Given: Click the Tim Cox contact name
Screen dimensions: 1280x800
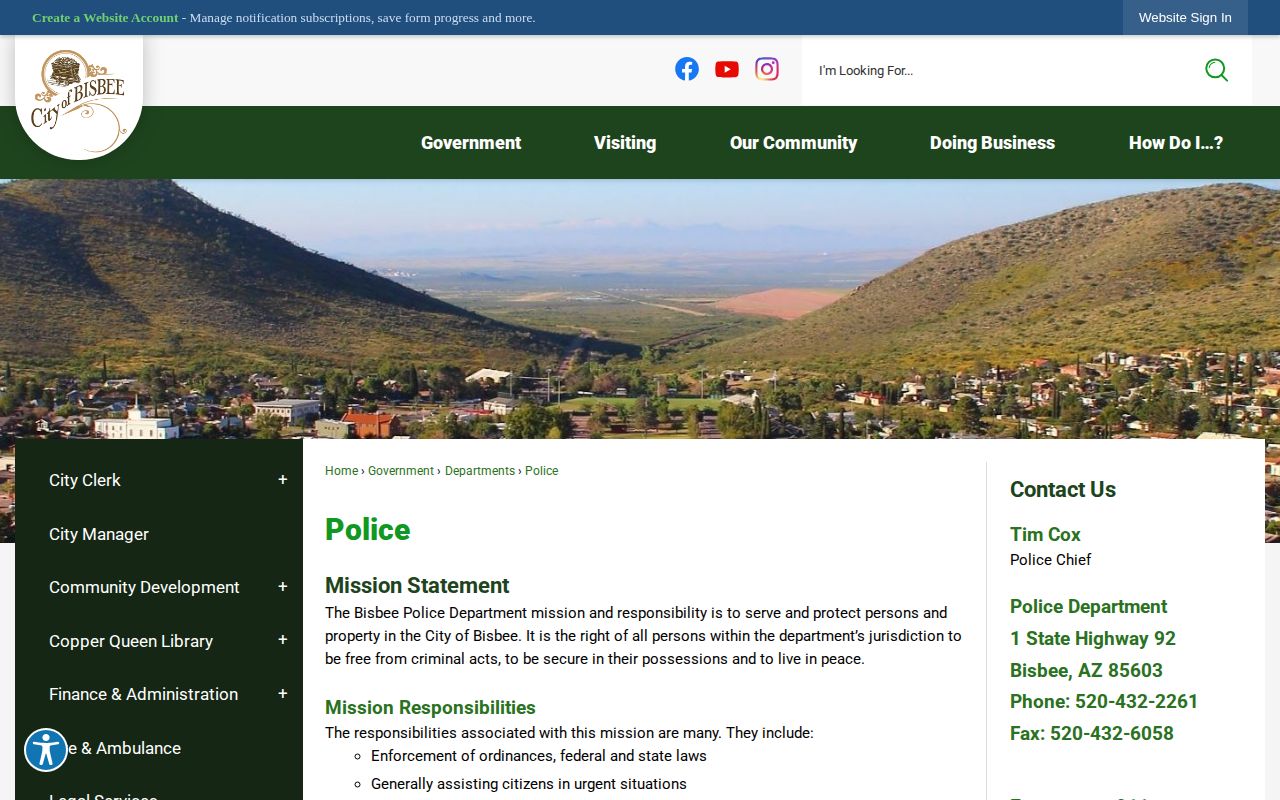Looking at the screenshot, I should pyautogui.click(x=1045, y=534).
